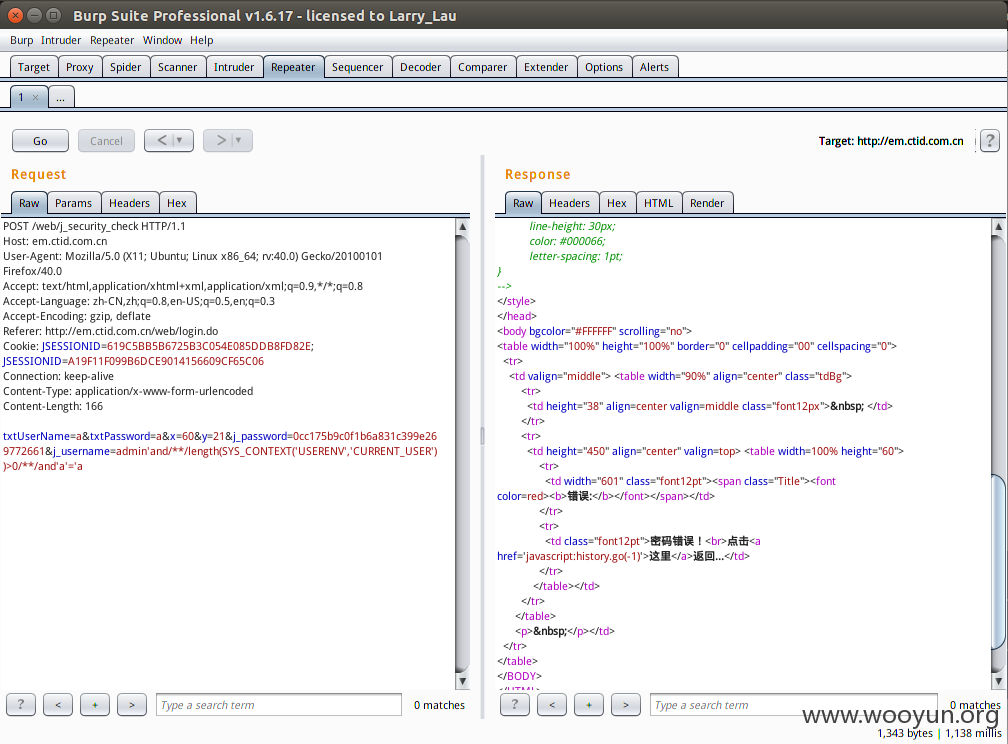
Task: Open the Burp menu
Action: (21, 40)
